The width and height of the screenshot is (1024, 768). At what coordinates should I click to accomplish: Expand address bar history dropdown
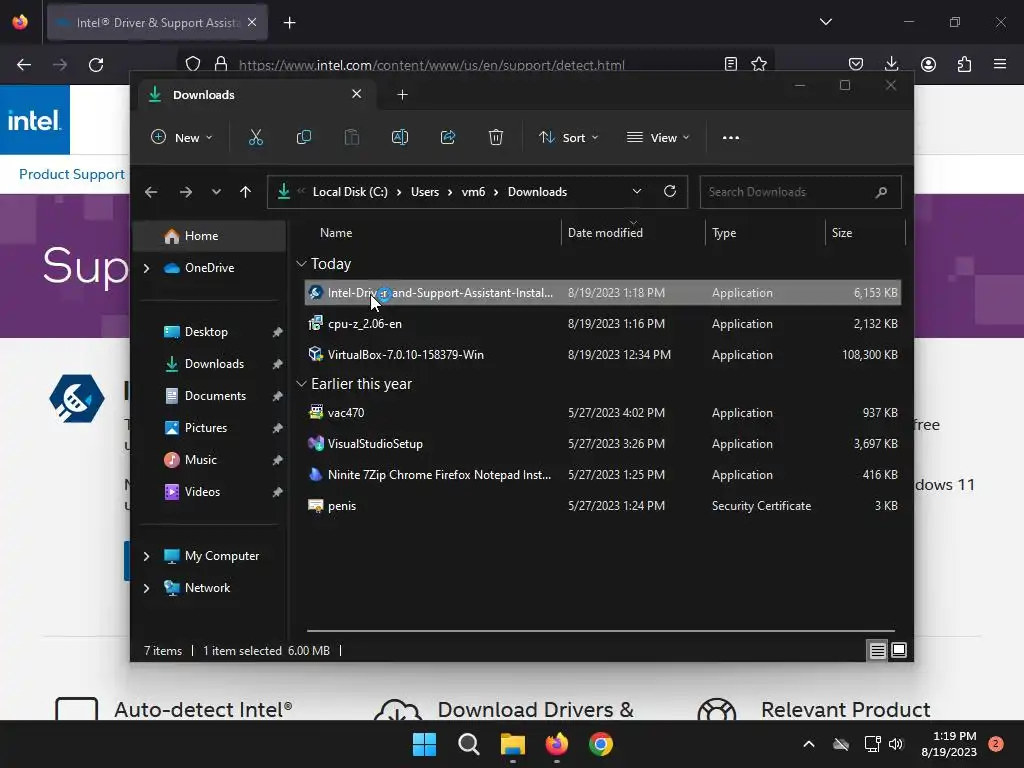637,191
